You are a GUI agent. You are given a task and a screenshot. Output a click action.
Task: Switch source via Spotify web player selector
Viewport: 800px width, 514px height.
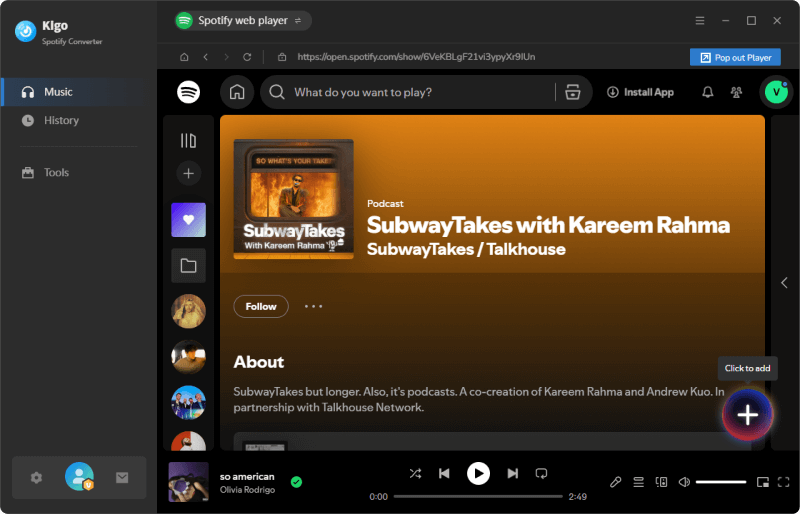[x=242, y=20]
